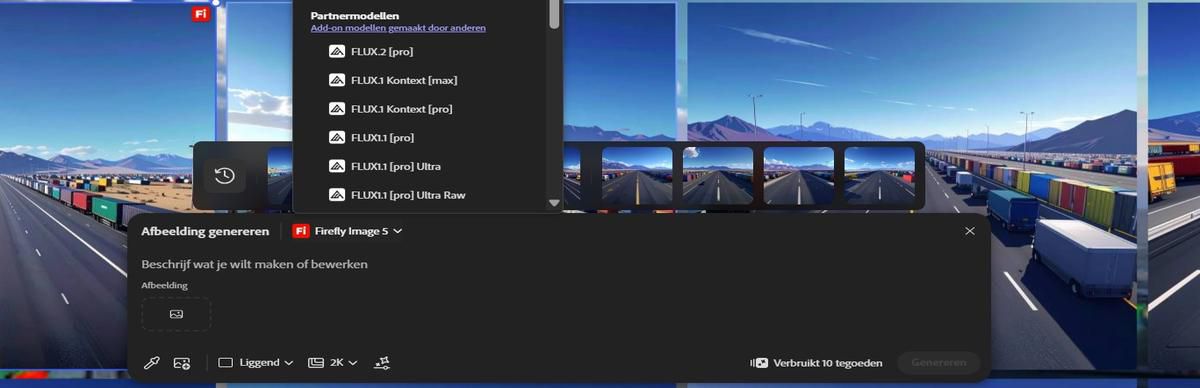Close the Afbeelding genereren panel

(x=969, y=231)
